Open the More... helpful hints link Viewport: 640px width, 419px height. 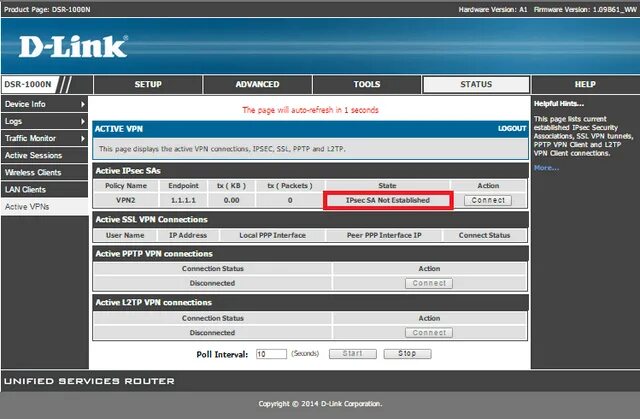point(546,168)
